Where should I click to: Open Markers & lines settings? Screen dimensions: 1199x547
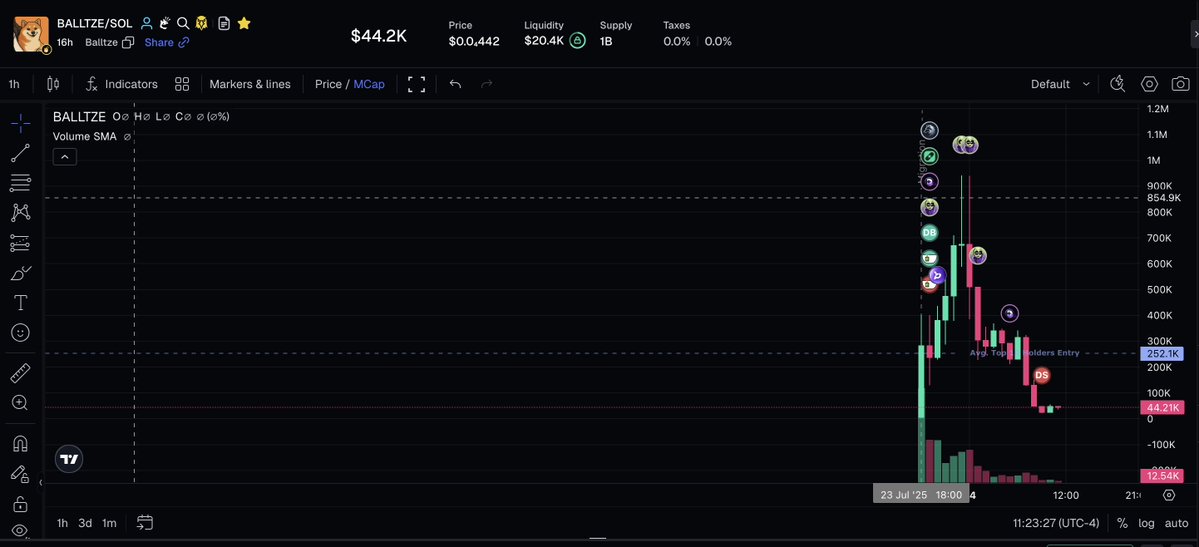250,84
